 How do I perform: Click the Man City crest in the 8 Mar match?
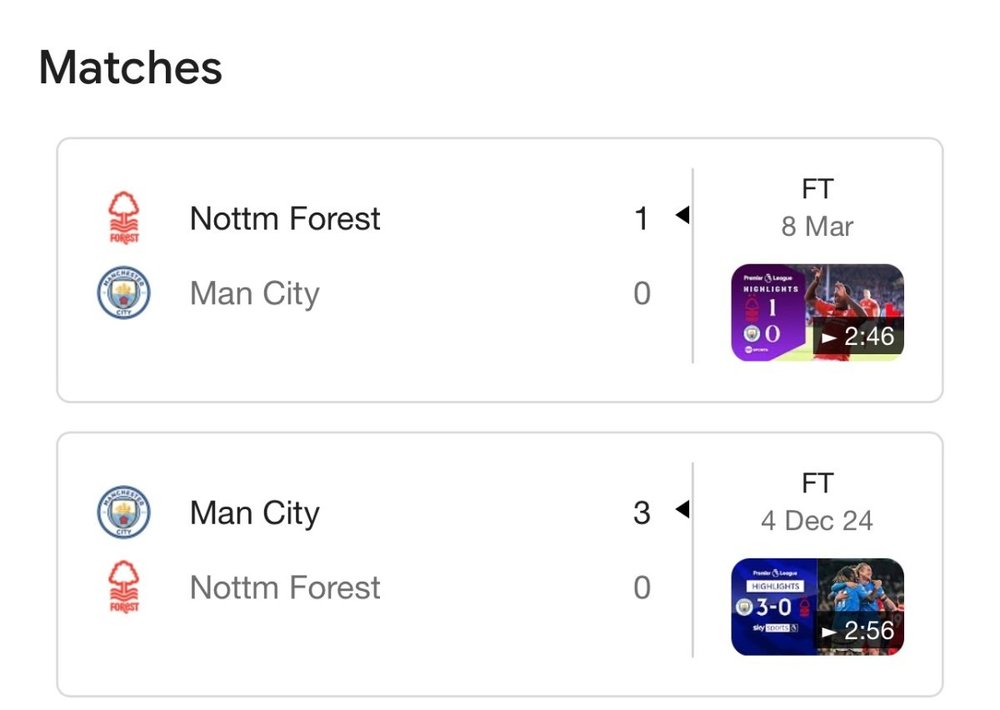click(x=124, y=293)
